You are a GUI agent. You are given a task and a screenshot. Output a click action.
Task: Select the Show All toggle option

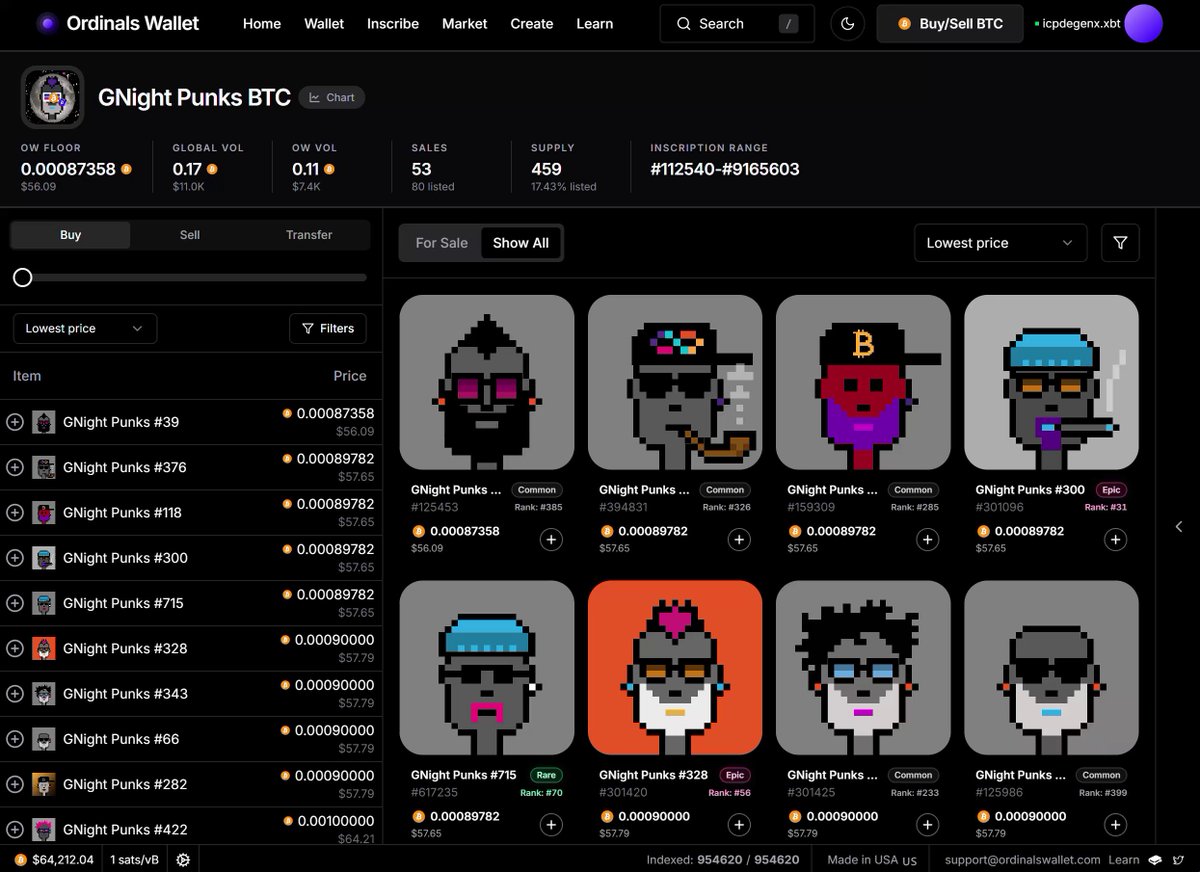pos(521,243)
